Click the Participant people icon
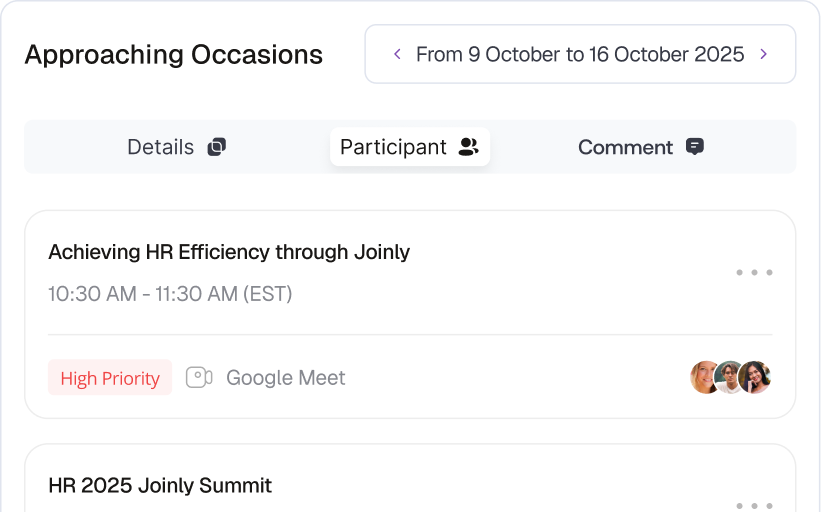The image size is (821, 512). pyautogui.click(x=468, y=147)
